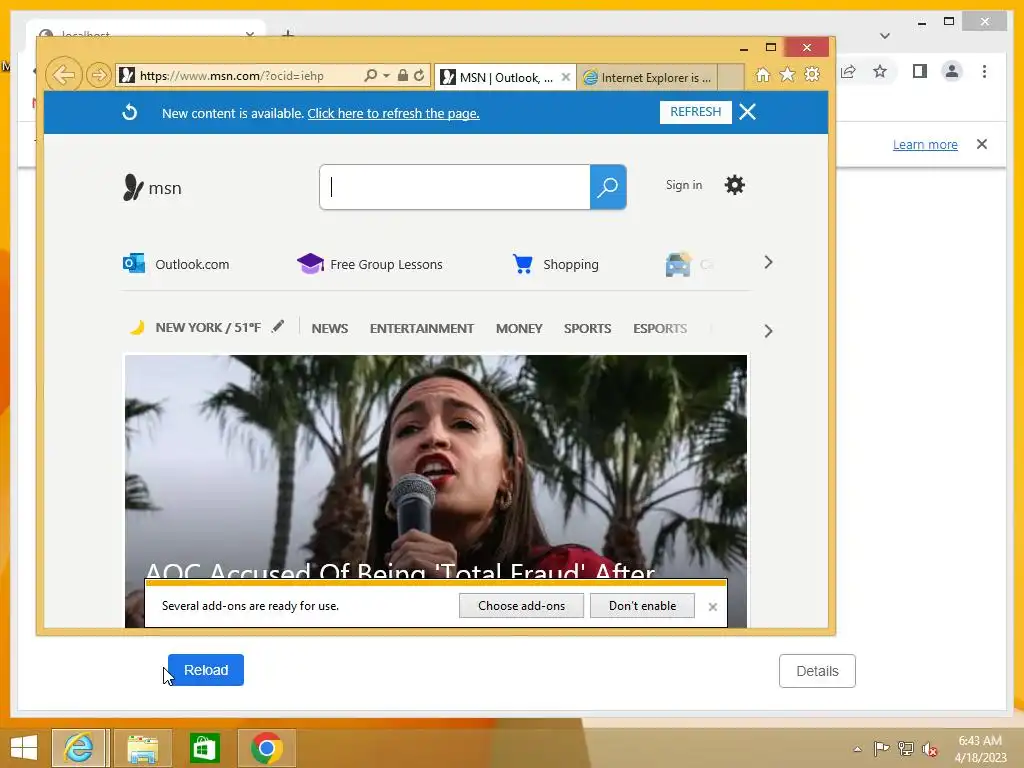This screenshot has height=768, width=1024.
Task: Open the Windows Start button
Action: 24,748
